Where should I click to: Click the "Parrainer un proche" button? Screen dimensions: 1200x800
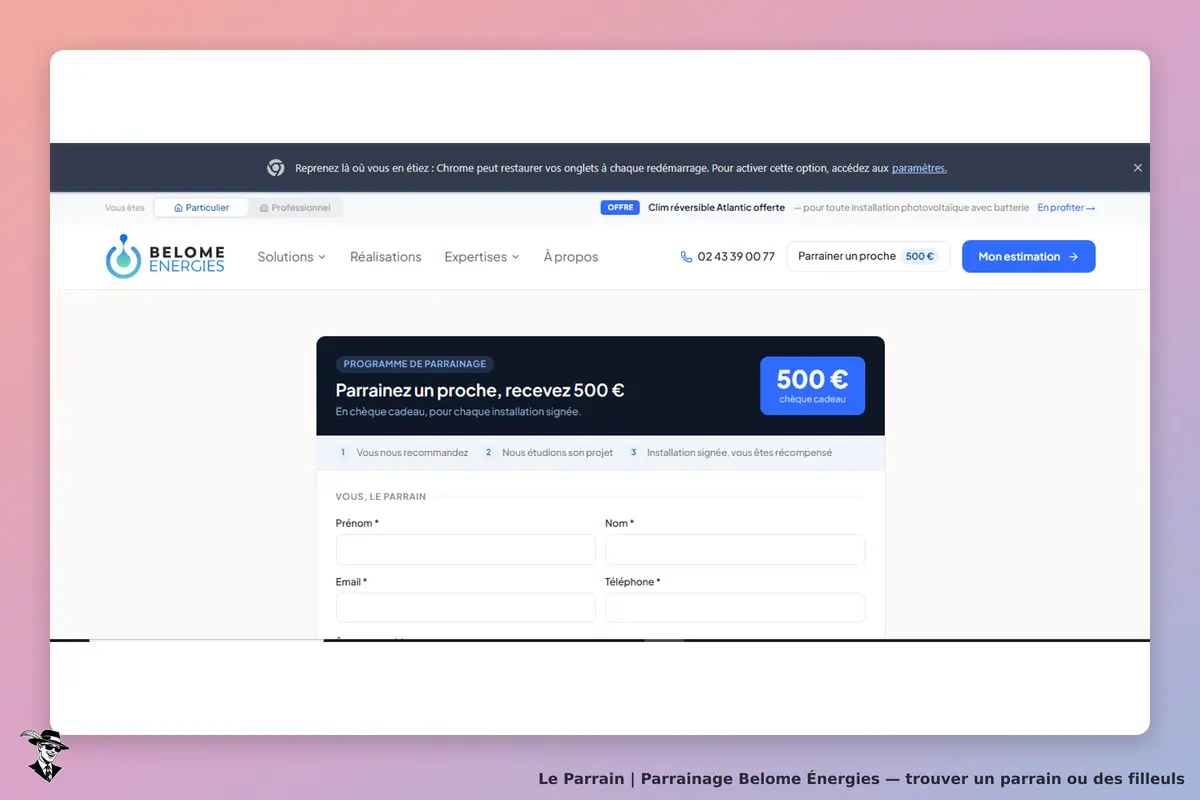coord(868,256)
